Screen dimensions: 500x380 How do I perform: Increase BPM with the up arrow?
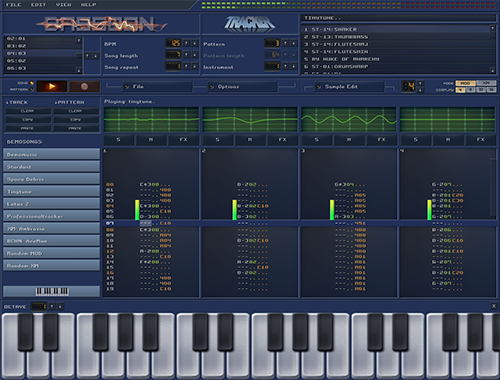186,43
